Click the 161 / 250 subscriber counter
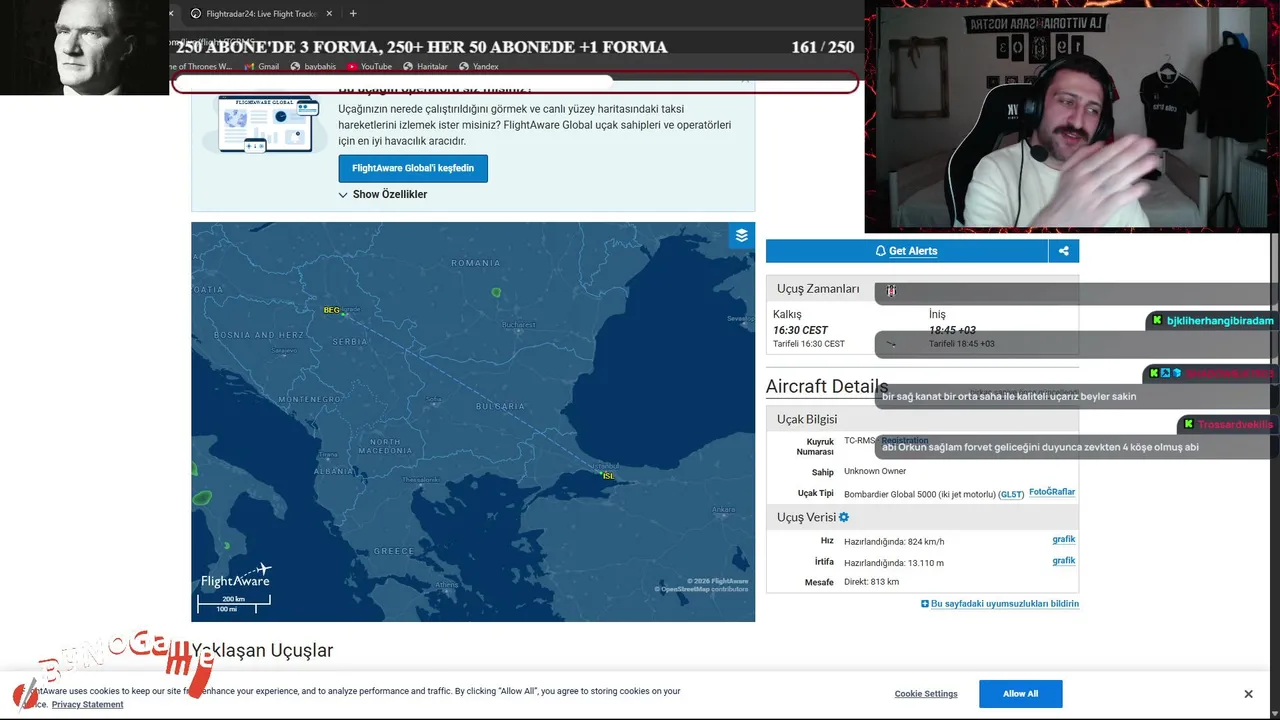 (823, 47)
